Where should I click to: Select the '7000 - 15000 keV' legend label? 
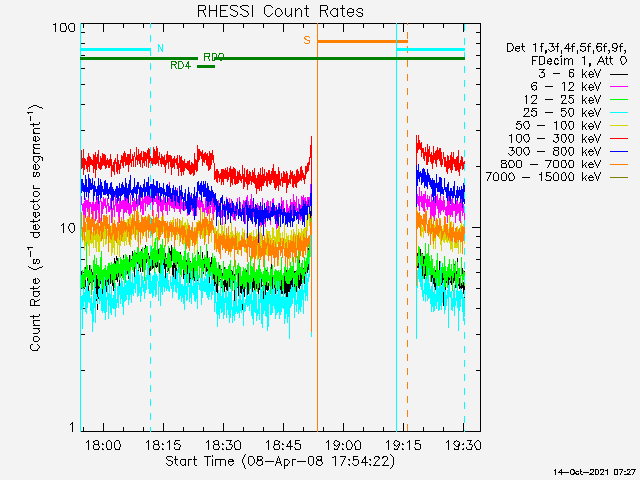coord(544,177)
